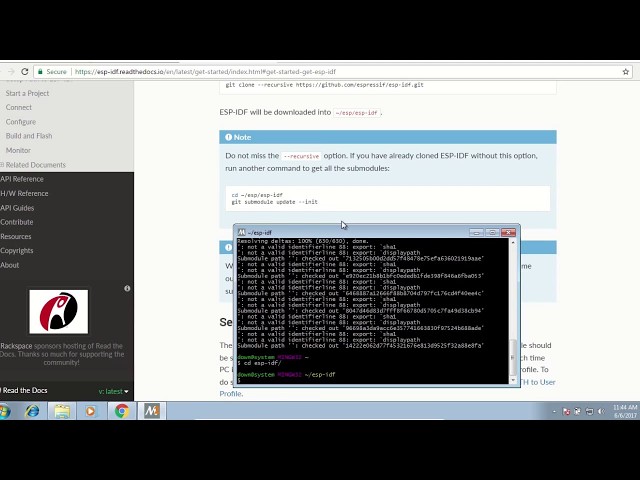Open H/W Reference in the sidebar
Screen dimensions: 640x480
[x=24, y=193]
